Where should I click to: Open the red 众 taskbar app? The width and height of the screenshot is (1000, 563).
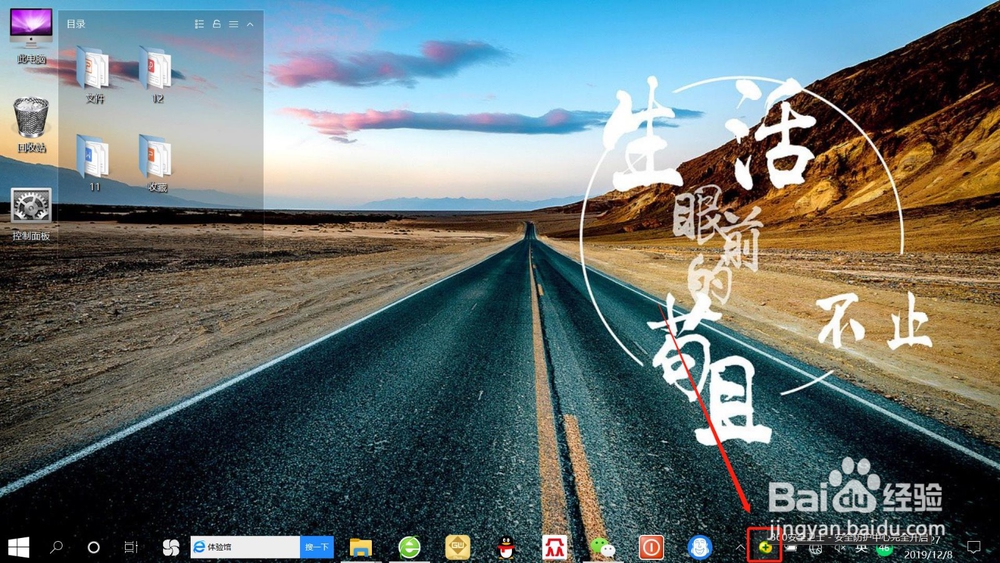554,547
